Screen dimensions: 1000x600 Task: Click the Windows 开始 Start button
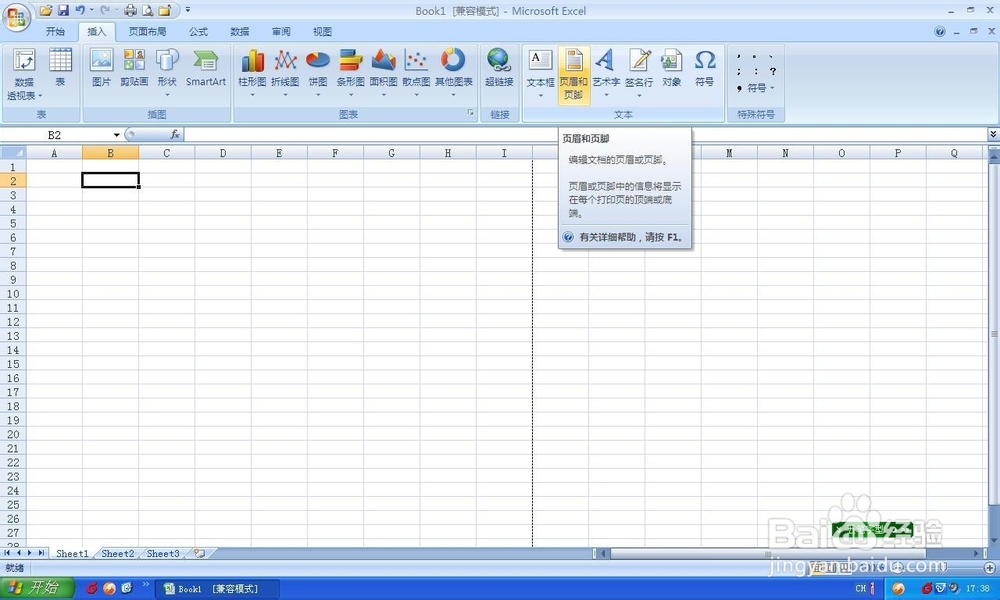point(37,587)
